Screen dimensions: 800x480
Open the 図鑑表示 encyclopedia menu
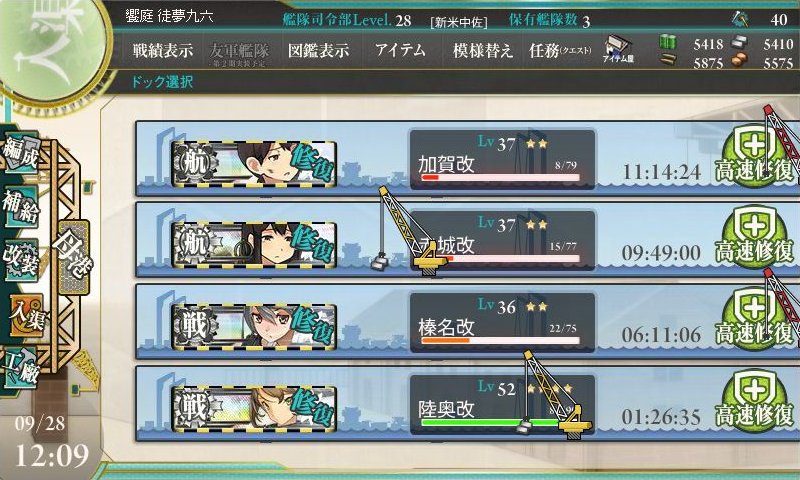(318, 50)
